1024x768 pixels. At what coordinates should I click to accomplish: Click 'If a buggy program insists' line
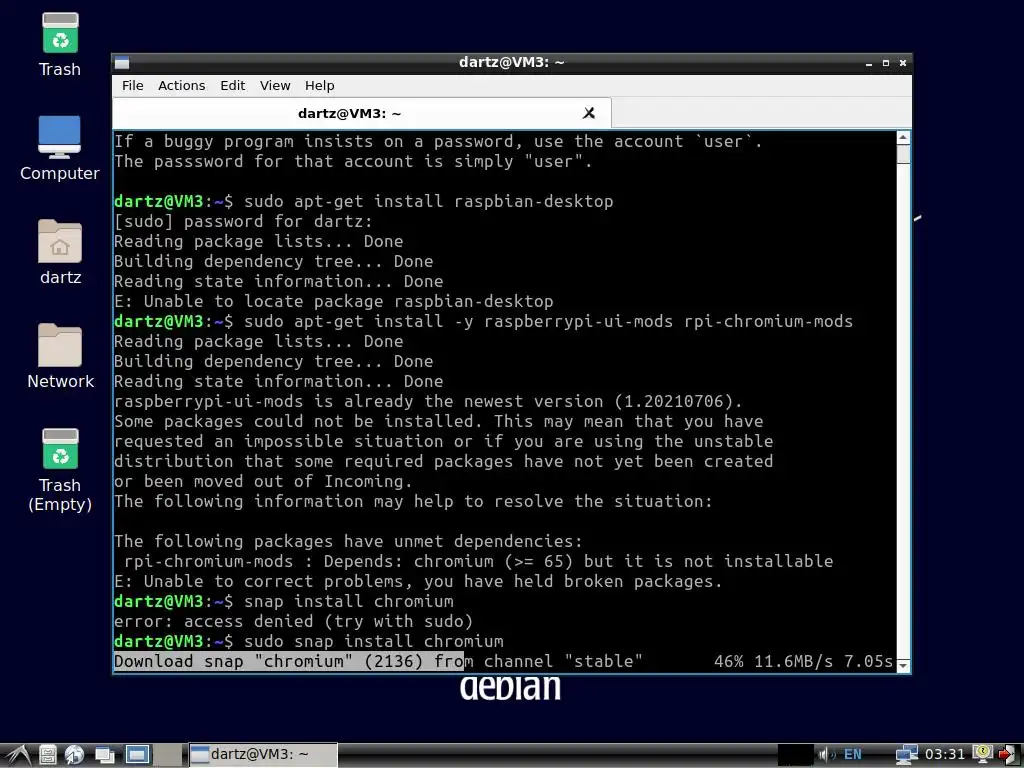coord(438,142)
